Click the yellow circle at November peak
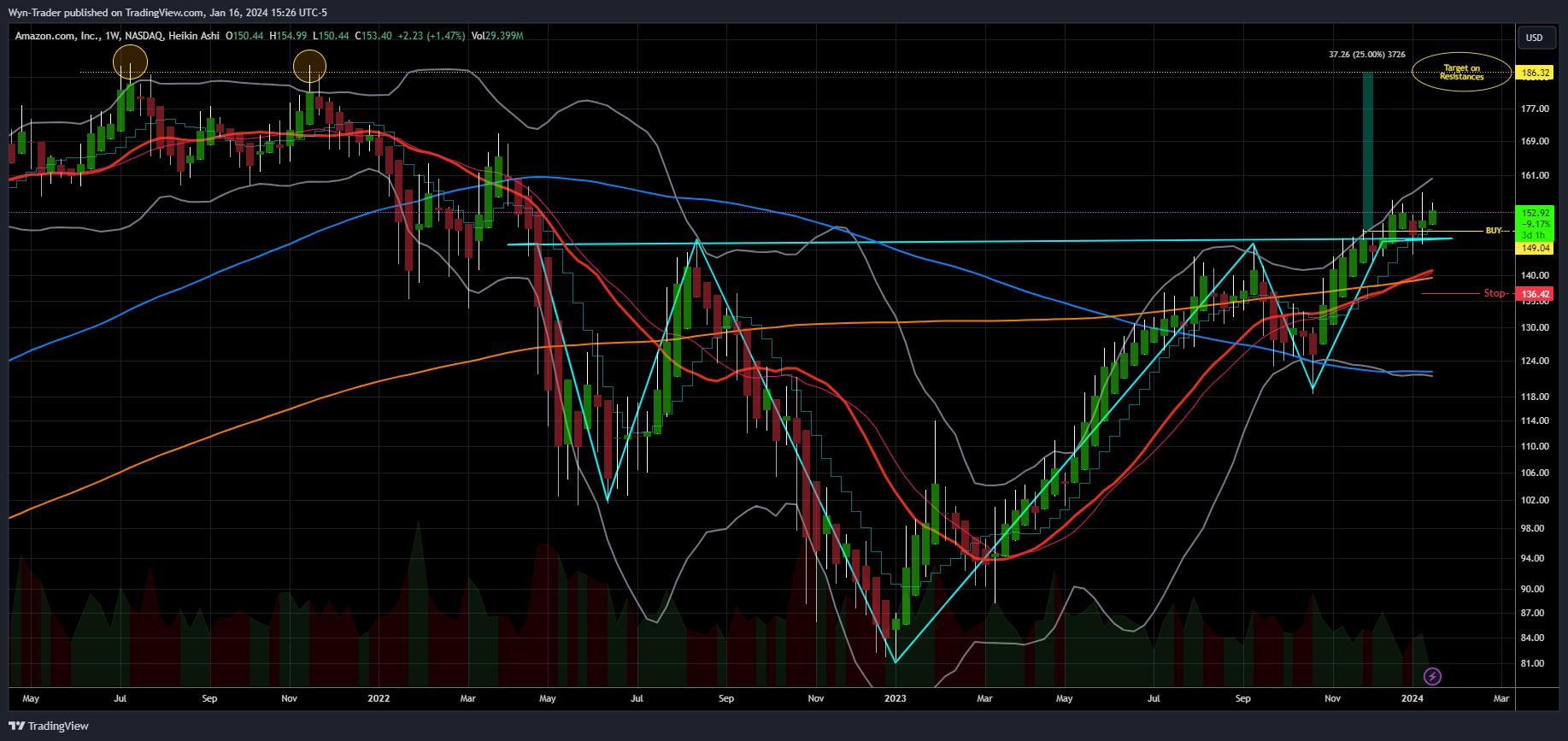1568x741 pixels. tap(309, 67)
